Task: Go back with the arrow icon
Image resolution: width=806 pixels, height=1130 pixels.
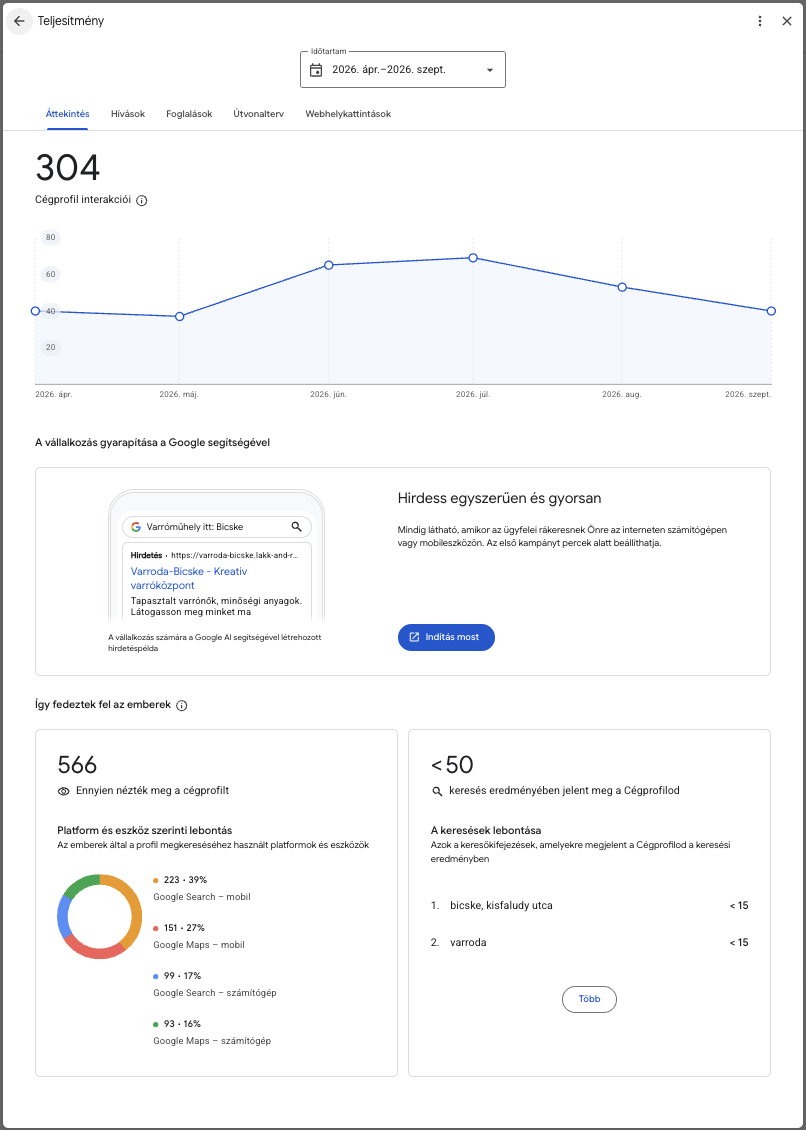Action: [19, 21]
